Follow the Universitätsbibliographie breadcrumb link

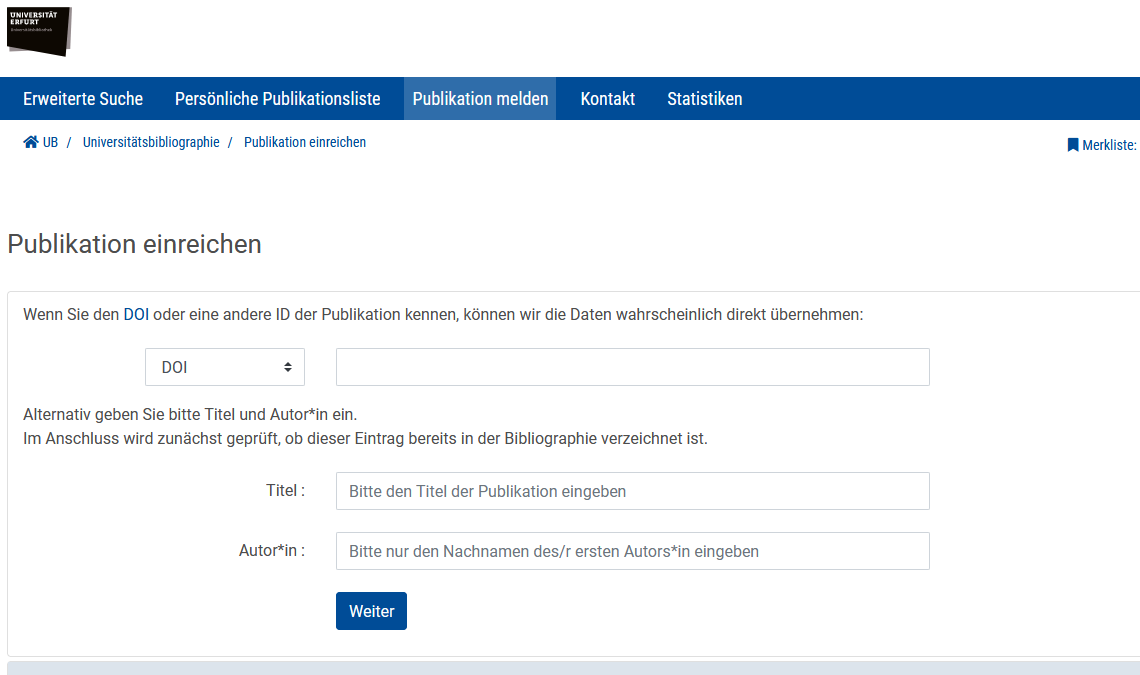(151, 143)
